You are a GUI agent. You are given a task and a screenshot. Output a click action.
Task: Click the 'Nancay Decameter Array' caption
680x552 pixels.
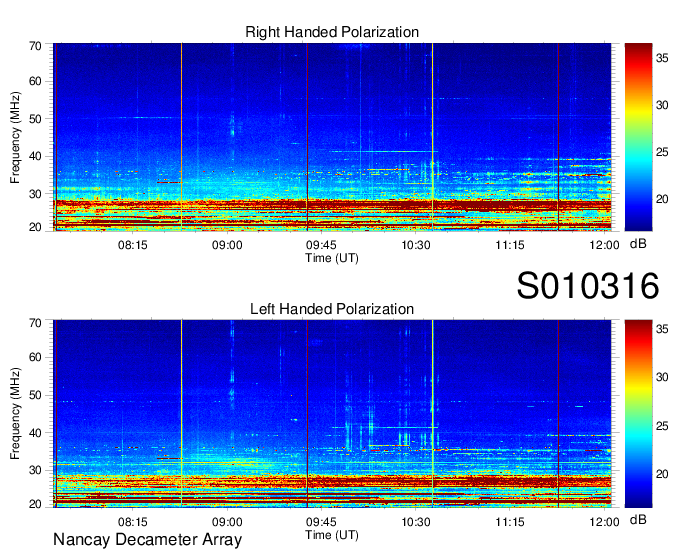(147, 540)
